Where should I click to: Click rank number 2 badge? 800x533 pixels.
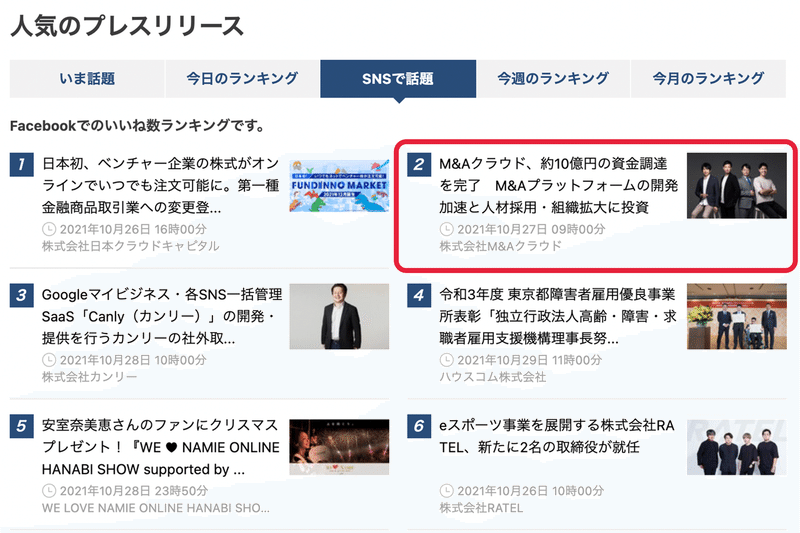(419, 165)
